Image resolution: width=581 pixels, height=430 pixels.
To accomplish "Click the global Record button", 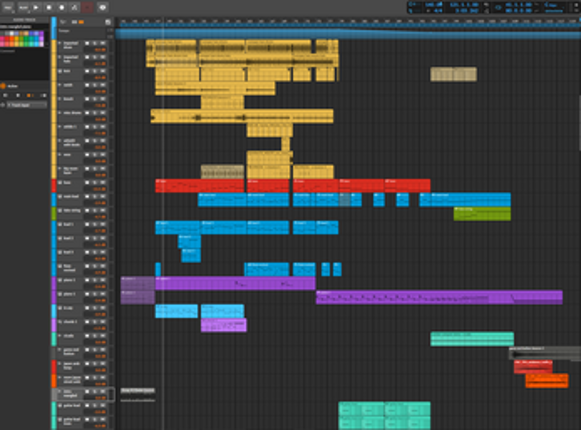I will tap(62, 7).
